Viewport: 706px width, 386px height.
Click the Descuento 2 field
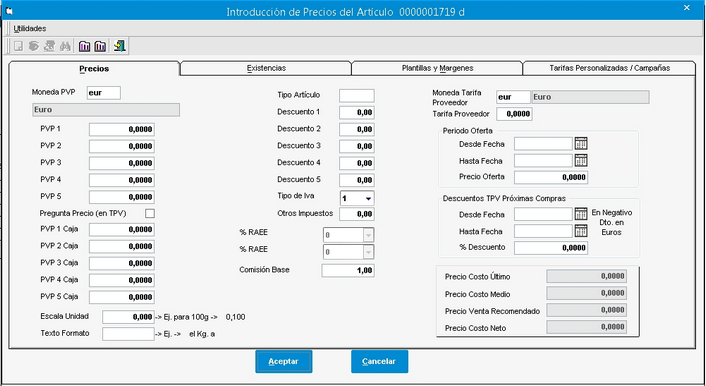coord(357,129)
